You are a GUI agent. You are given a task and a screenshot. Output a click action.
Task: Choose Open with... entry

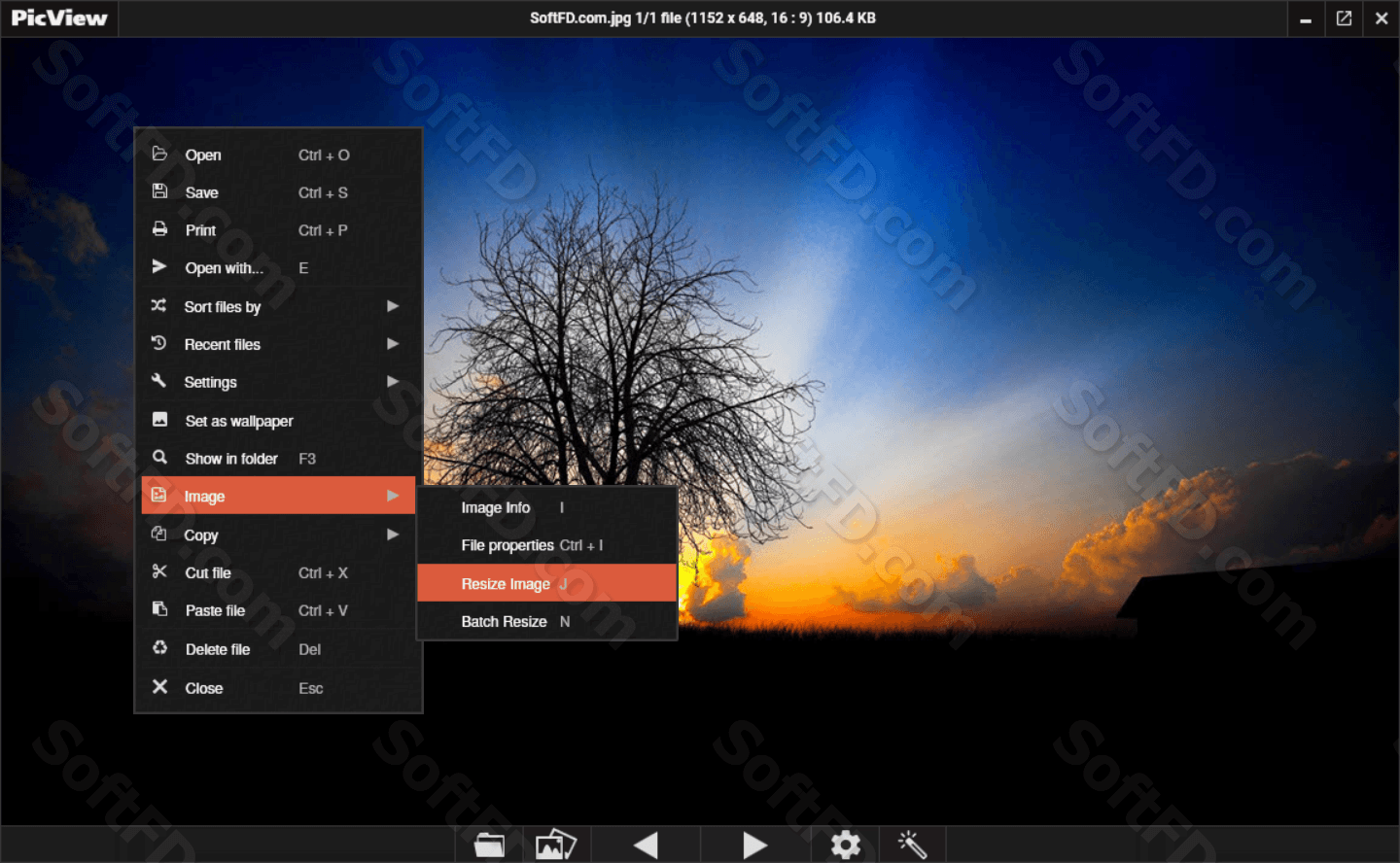point(278,267)
